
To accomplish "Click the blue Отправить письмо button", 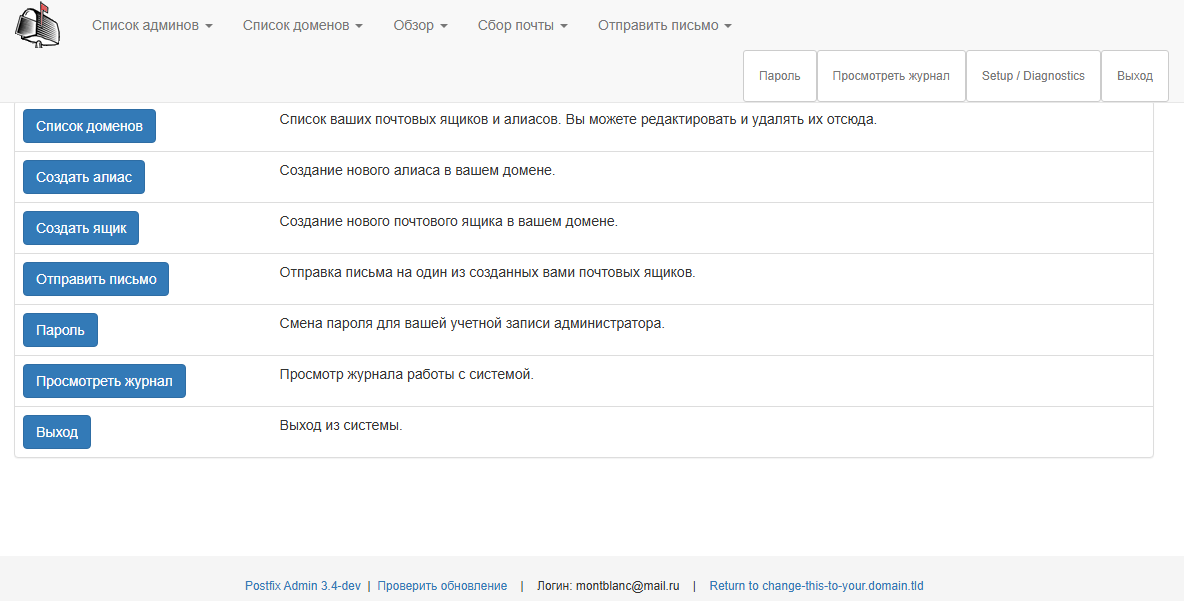I will 96,279.
